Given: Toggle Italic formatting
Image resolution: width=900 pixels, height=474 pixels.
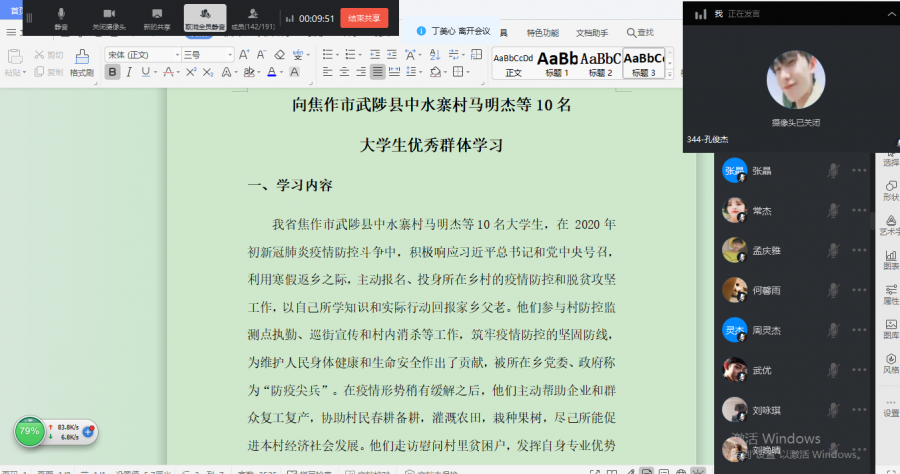Looking at the screenshot, I should [x=129, y=72].
